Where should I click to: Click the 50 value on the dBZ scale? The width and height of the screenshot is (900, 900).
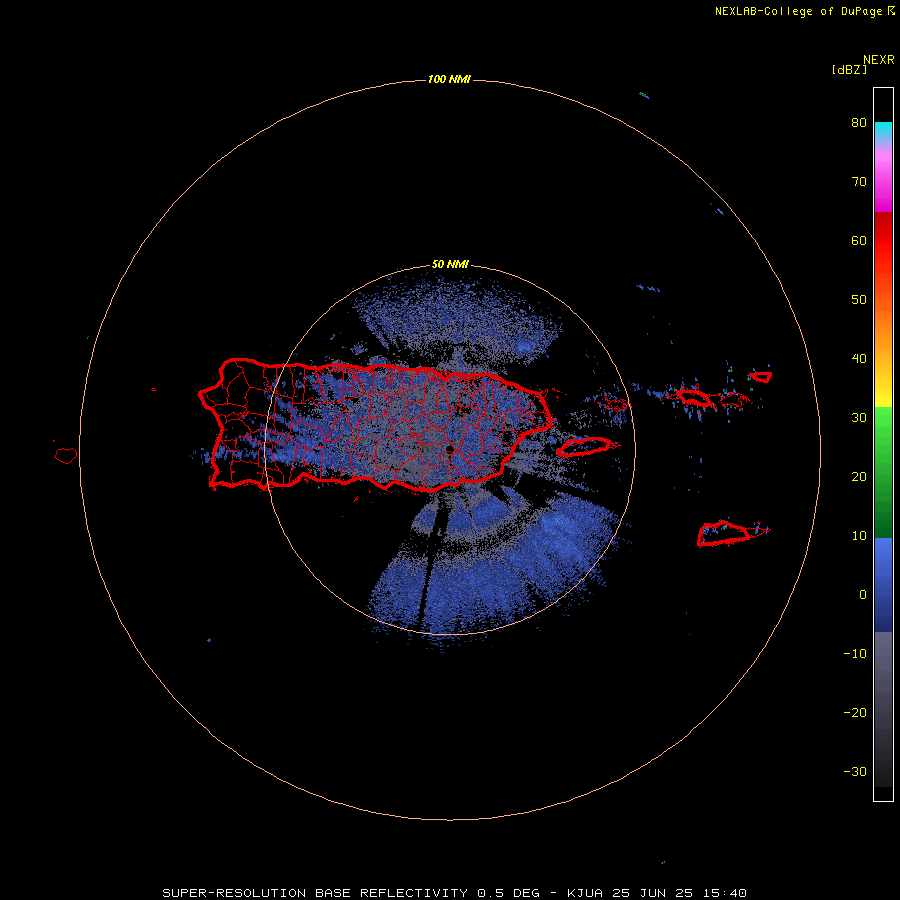point(859,300)
